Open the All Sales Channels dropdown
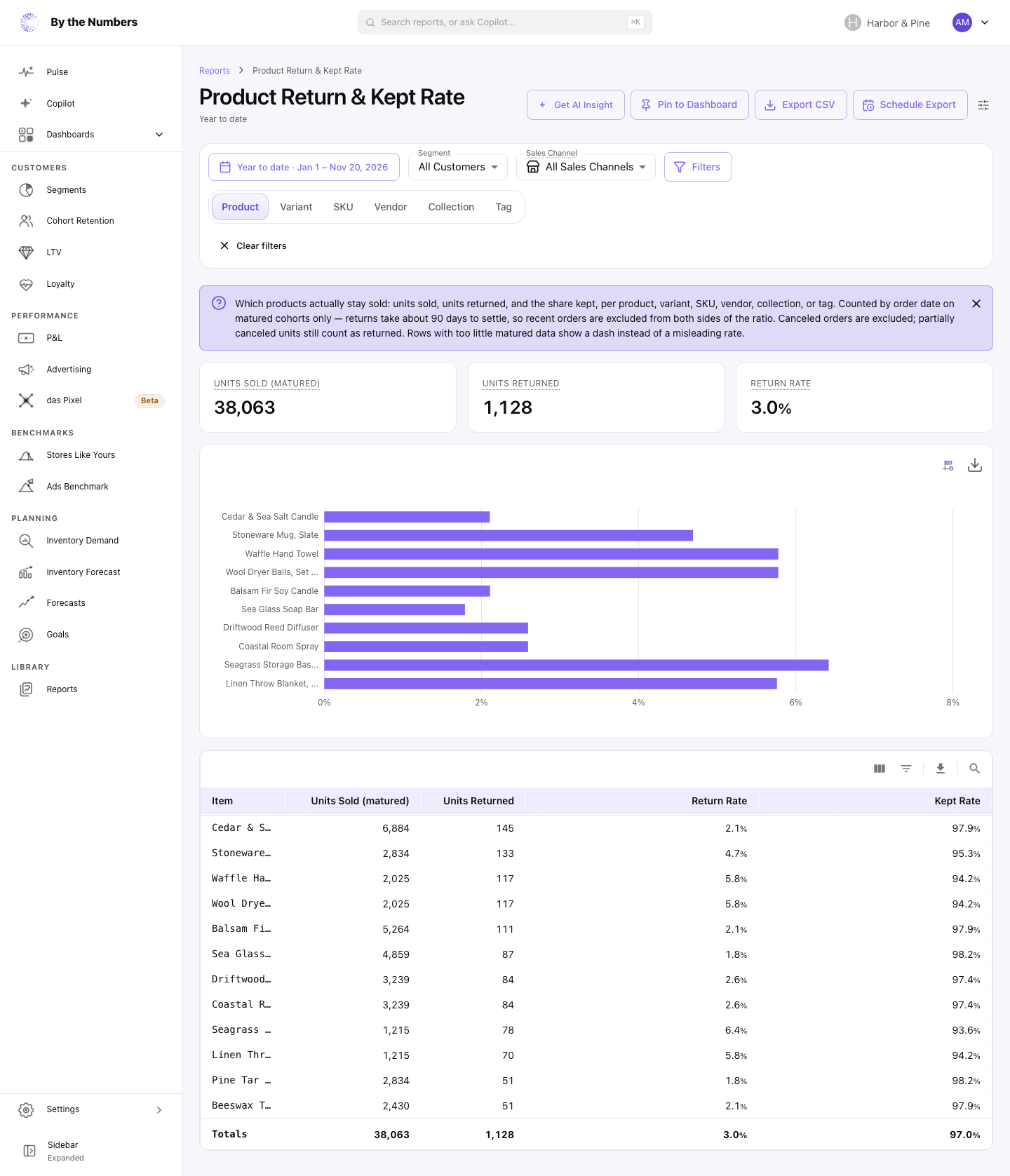Image resolution: width=1010 pixels, height=1176 pixels. [586, 167]
